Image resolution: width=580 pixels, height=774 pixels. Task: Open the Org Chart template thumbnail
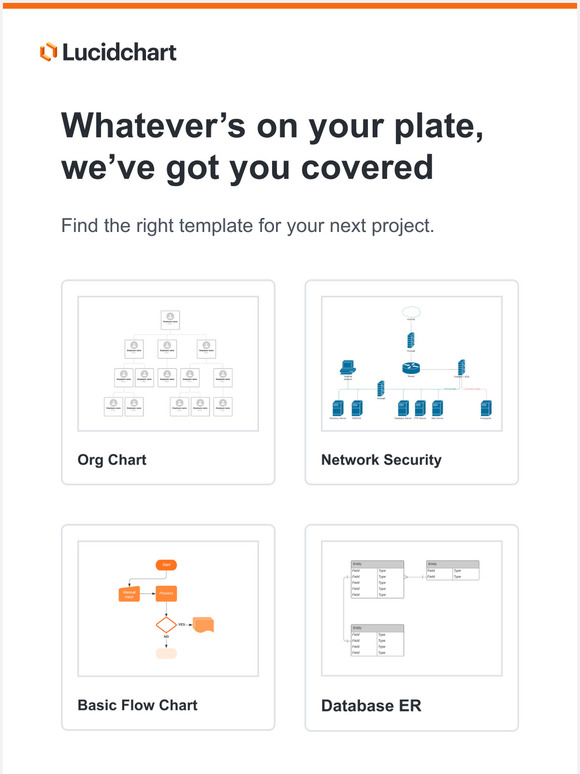click(x=168, y=363)
